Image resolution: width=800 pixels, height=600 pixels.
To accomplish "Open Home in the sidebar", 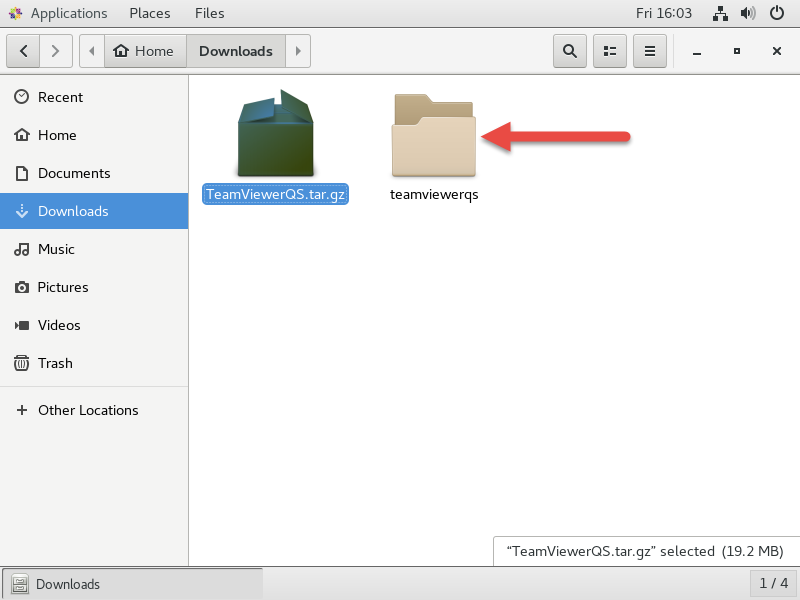I will [94, 135].
